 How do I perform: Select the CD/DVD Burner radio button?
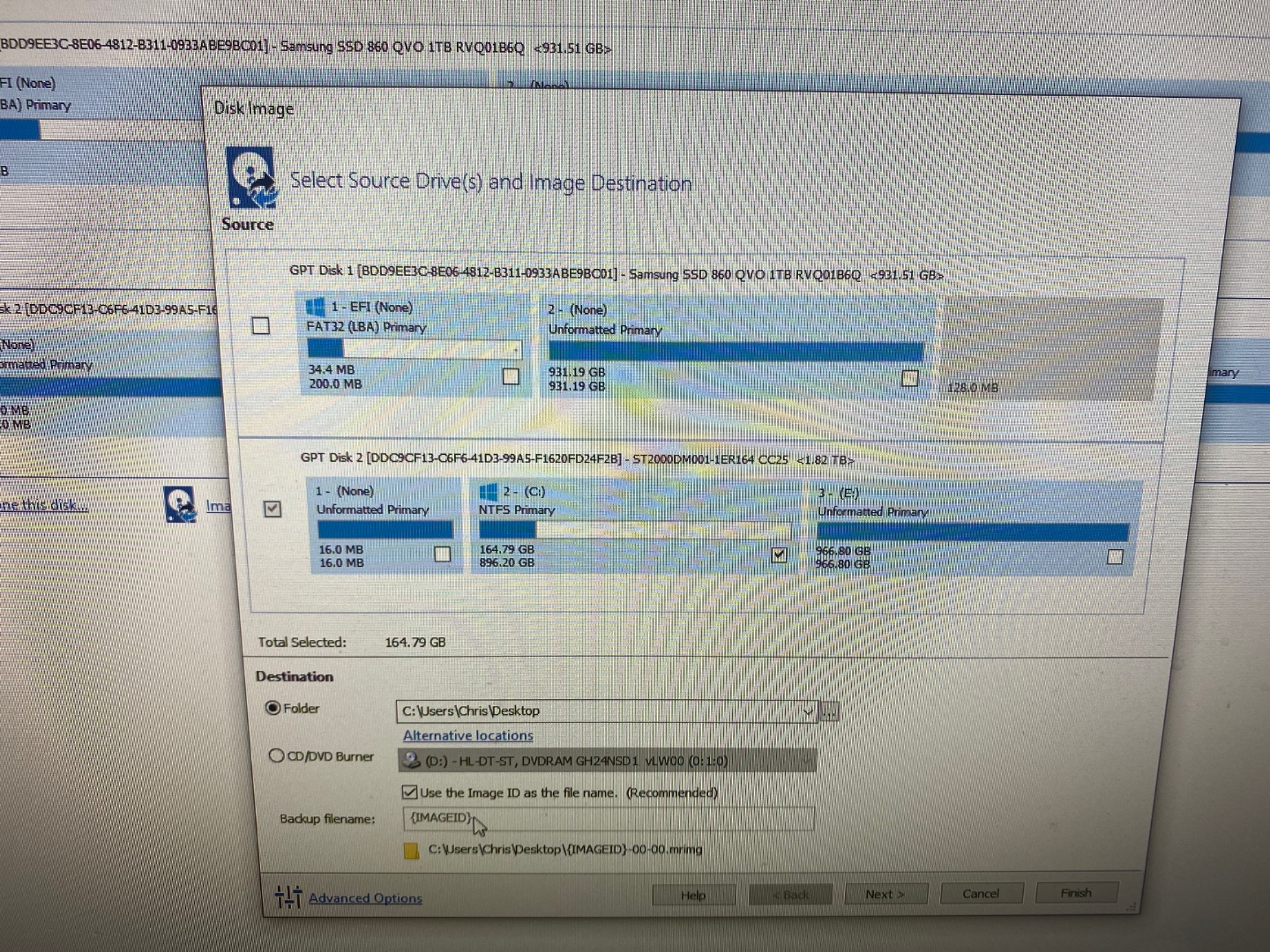276,755
